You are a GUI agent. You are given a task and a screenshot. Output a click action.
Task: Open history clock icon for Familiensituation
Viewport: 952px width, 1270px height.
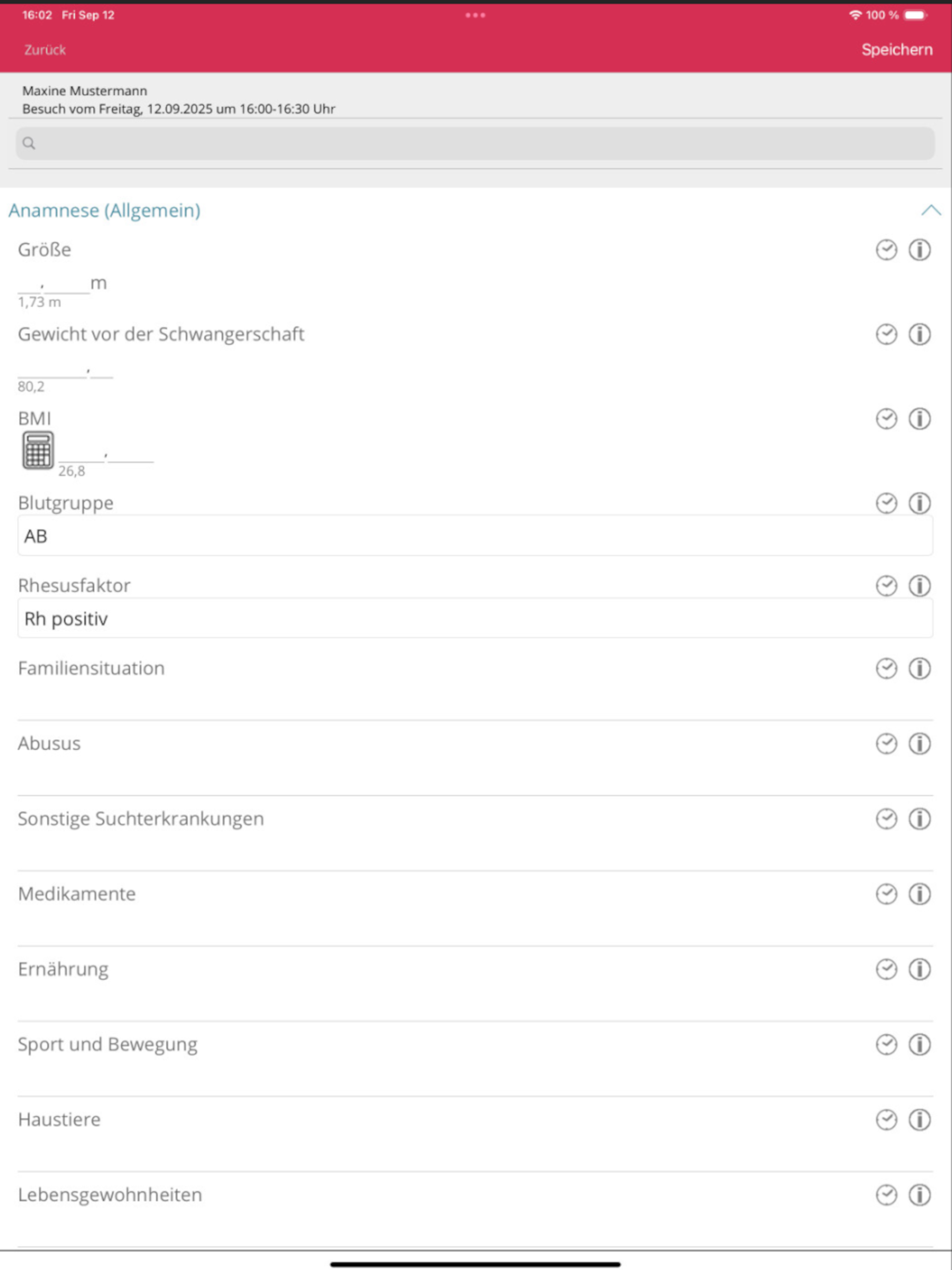click(x=886, y=668)
